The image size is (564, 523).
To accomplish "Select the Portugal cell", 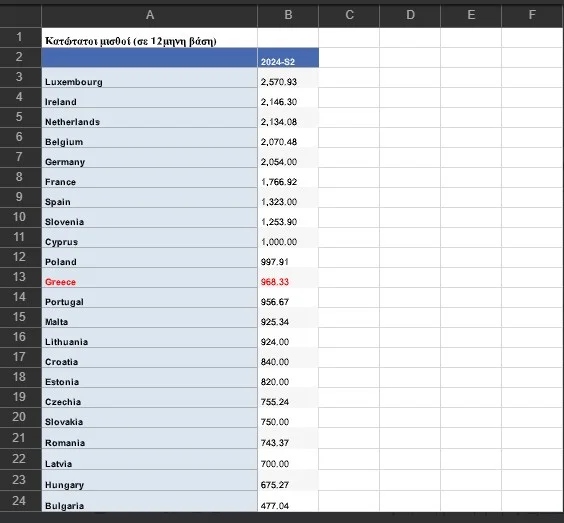I will (150, 298).
